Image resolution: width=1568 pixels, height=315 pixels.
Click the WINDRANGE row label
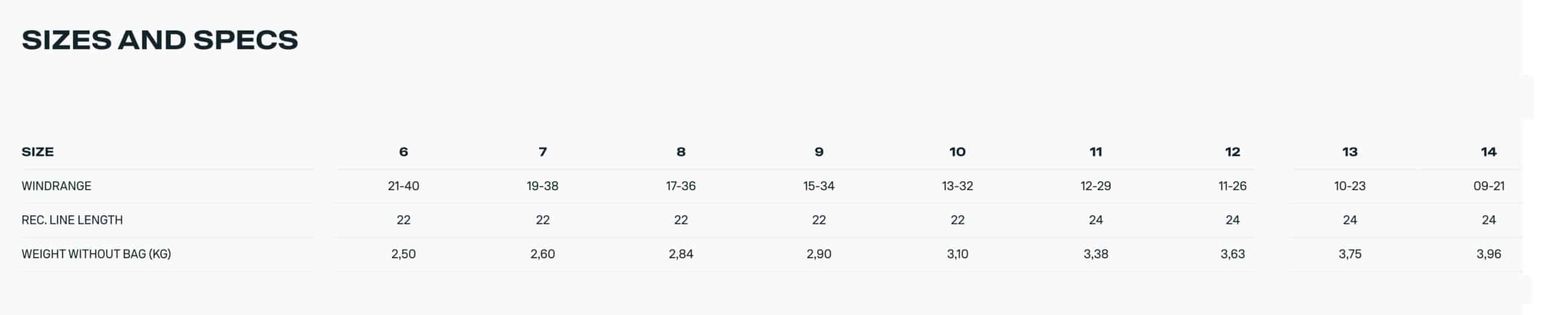click(x=56, y=186)
